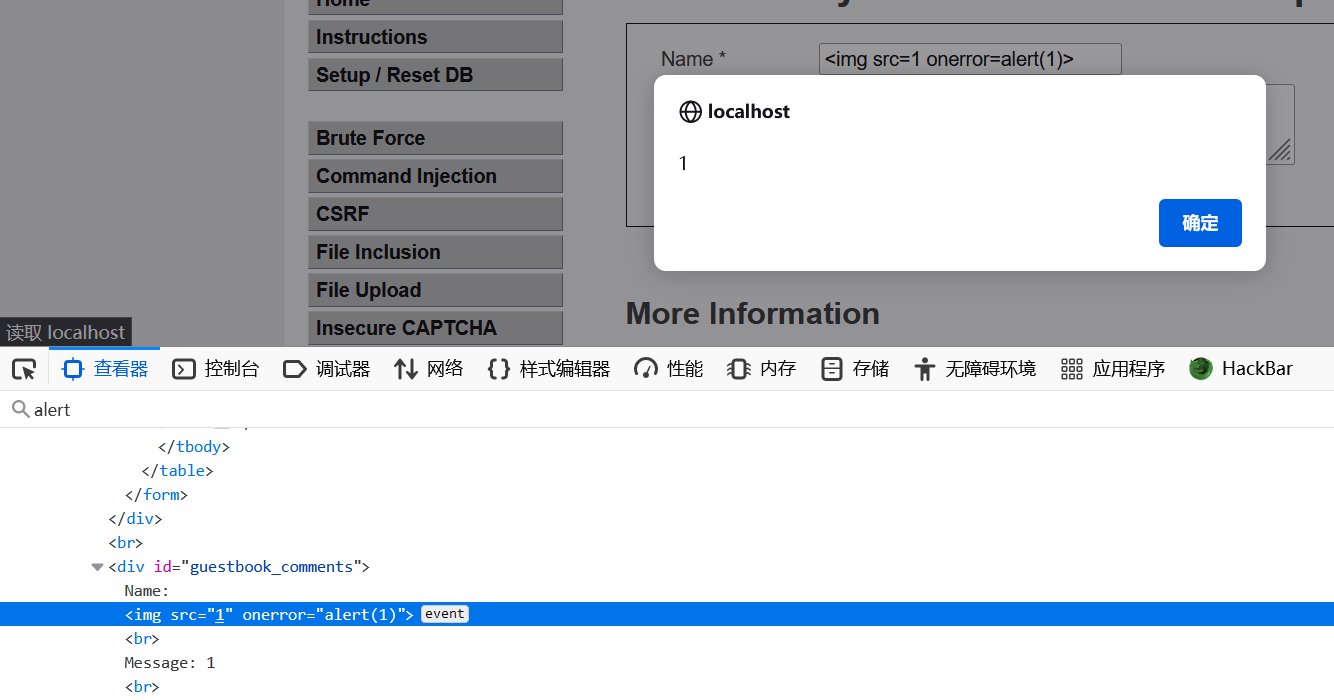Click the globe icon beside localhost
The image size is (1334, 700).
tap(690, 112)
